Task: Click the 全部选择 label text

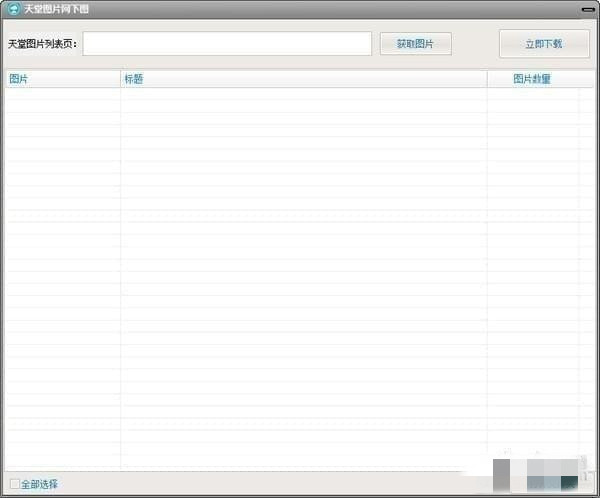Action: click(40, 484)
